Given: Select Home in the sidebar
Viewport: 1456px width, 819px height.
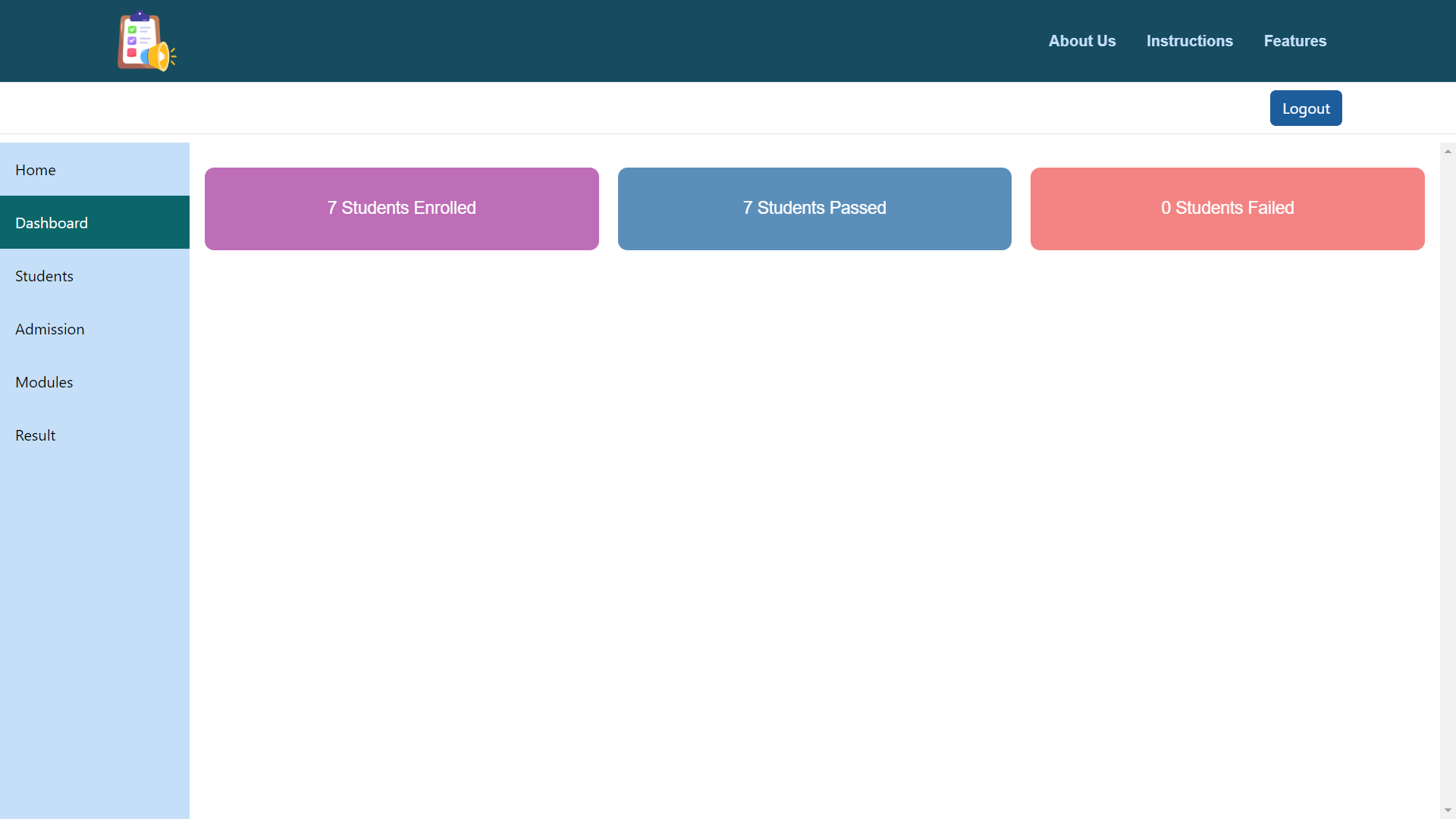Looking at the screenshot, I should 36,170.
